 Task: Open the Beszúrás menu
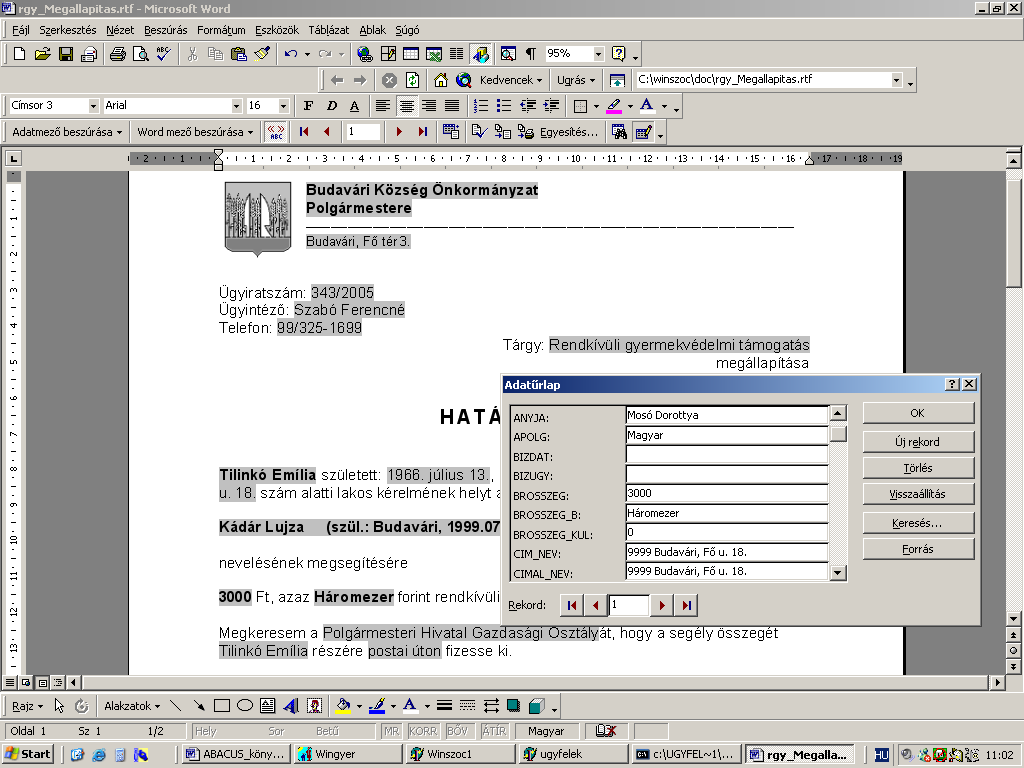tap(165, 30)
